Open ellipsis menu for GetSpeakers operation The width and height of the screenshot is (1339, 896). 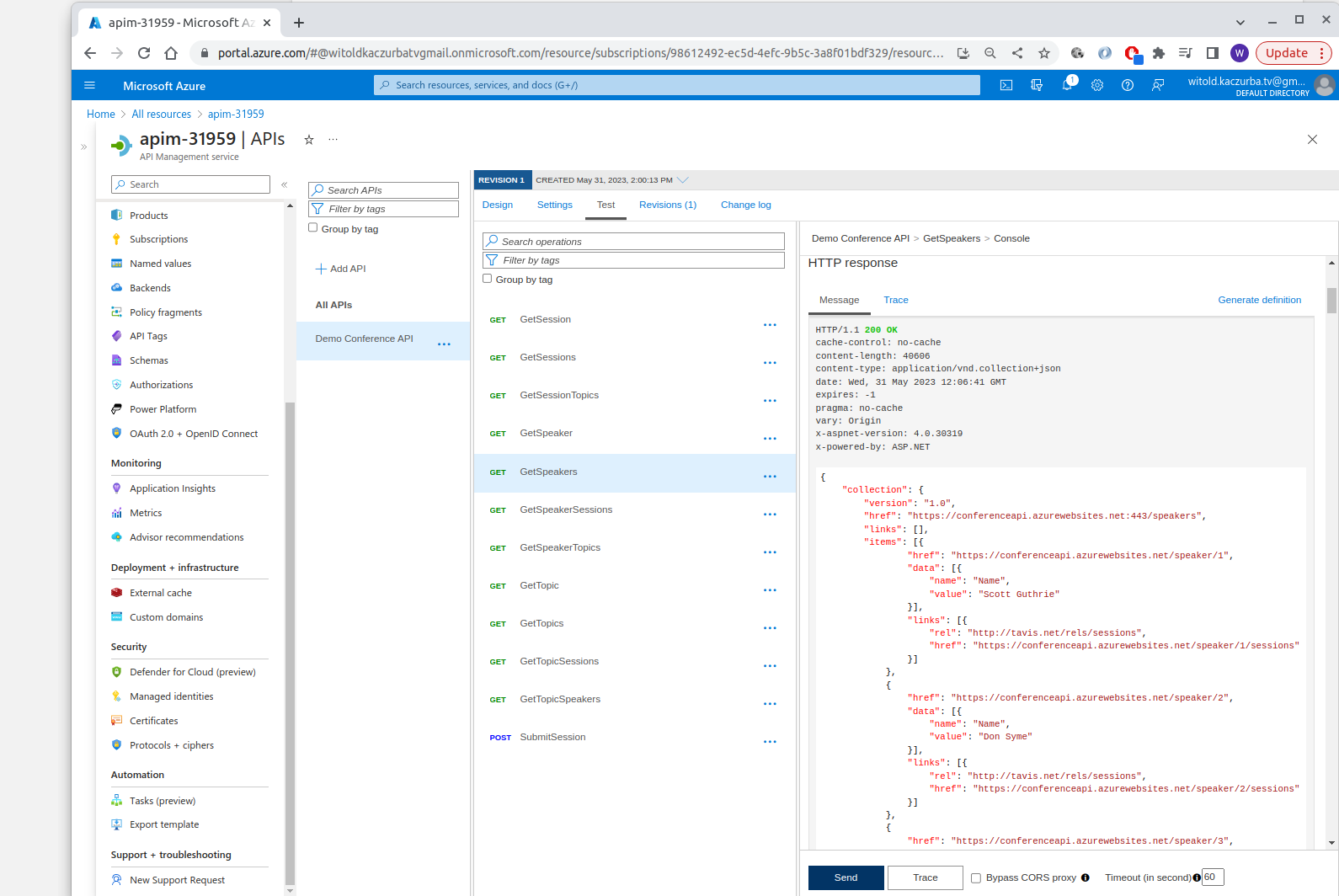[x=770, y=477]
